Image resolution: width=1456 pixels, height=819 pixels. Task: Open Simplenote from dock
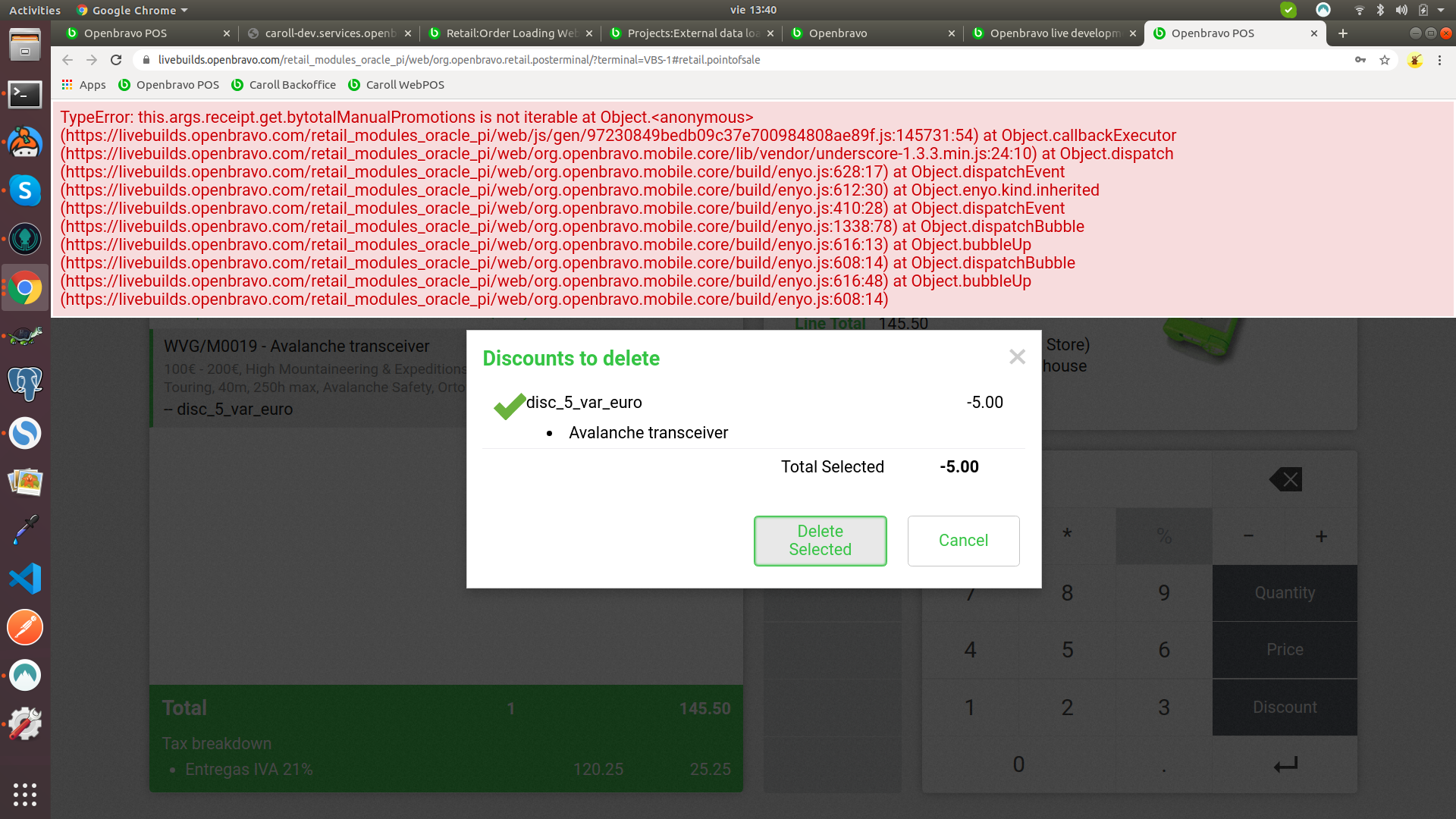tap(25, 433)
